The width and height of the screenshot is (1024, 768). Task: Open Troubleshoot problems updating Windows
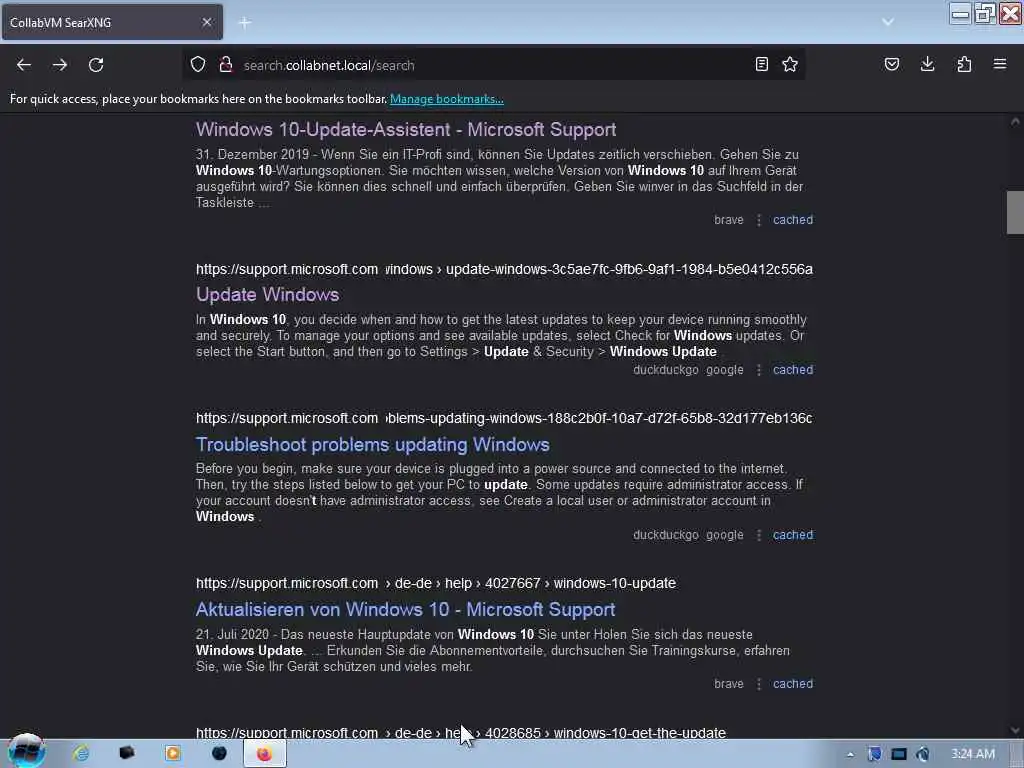click(x=372, y=445)
